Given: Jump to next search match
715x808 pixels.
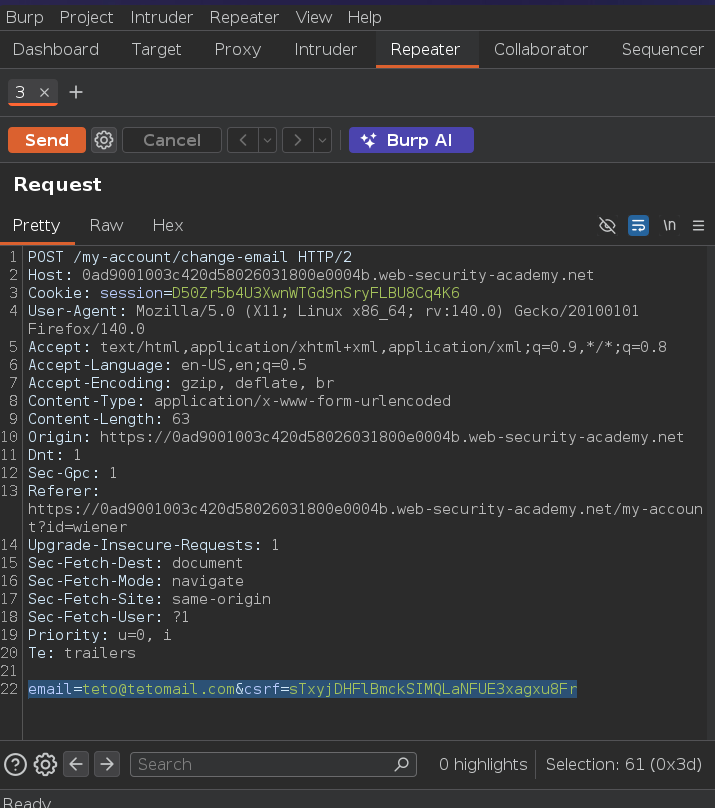Looking at the screenshot, I should click(107, 764).
